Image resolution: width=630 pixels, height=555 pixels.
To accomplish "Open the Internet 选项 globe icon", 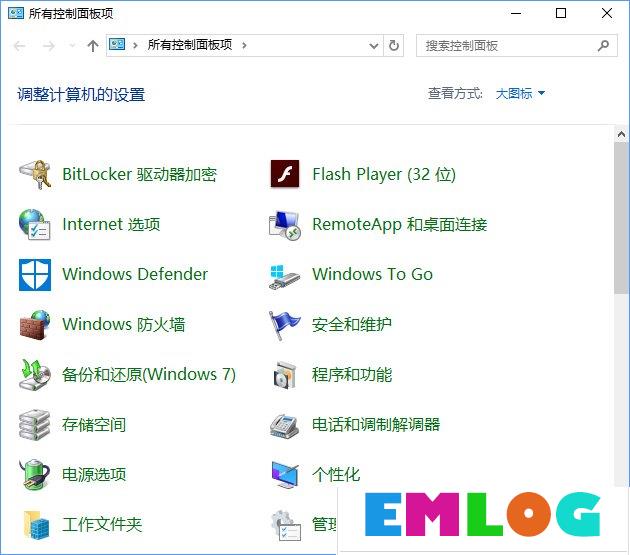I will [x=35, y=224].
